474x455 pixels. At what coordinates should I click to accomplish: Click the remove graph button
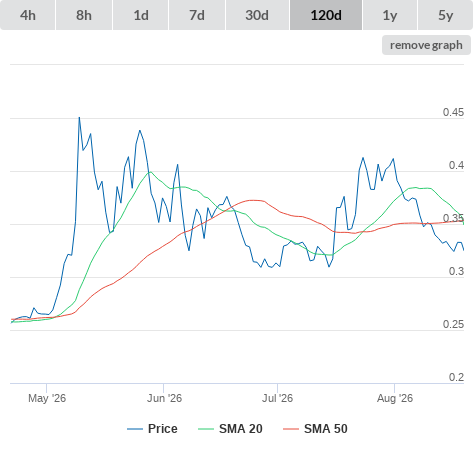[x=426, y=45]
